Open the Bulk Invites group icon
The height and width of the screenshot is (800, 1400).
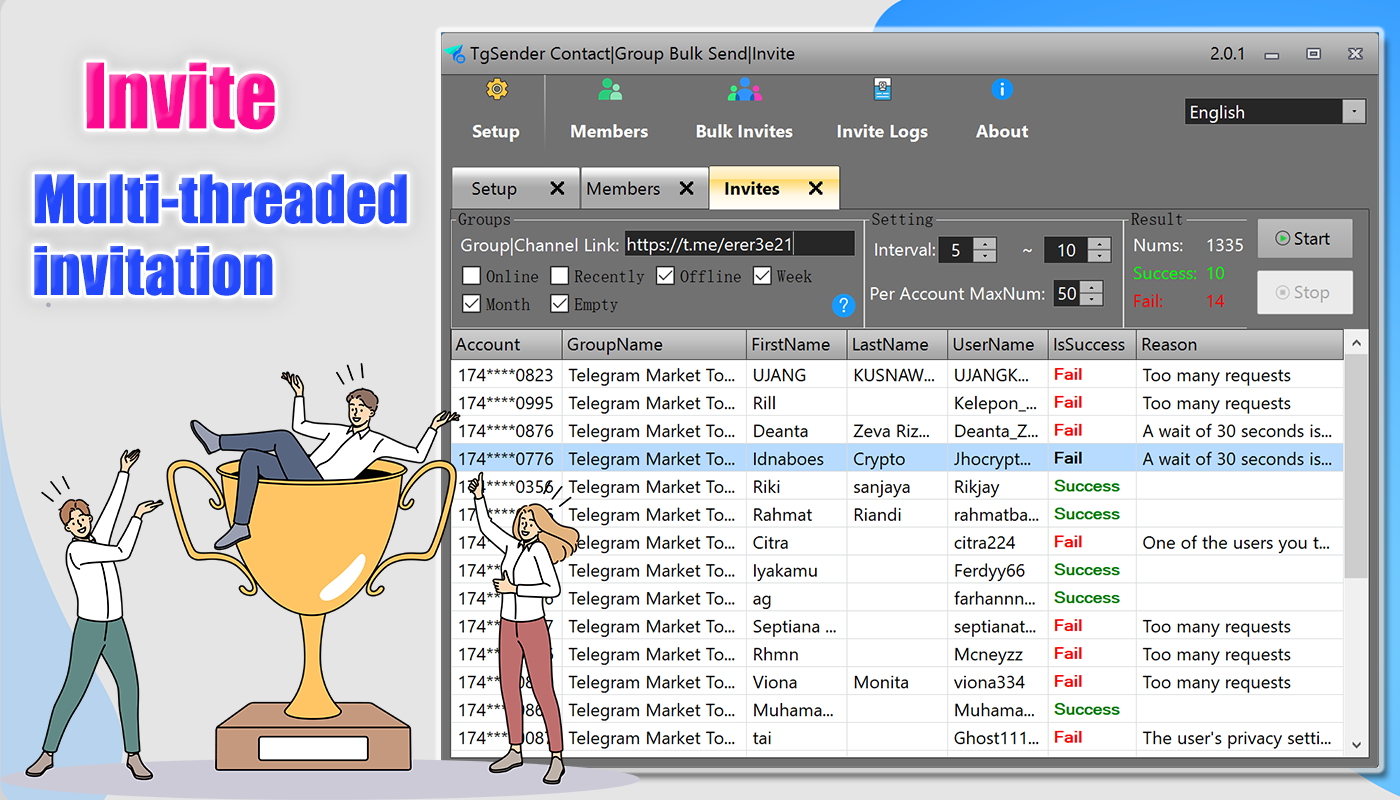click(x=744, y=90)
